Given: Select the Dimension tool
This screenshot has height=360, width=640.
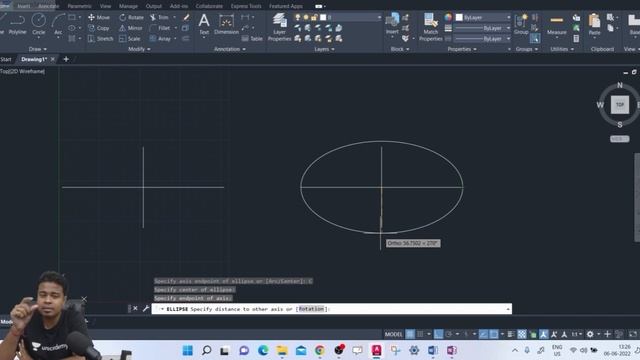Looking at the screenshot, I should pos(226,24).
